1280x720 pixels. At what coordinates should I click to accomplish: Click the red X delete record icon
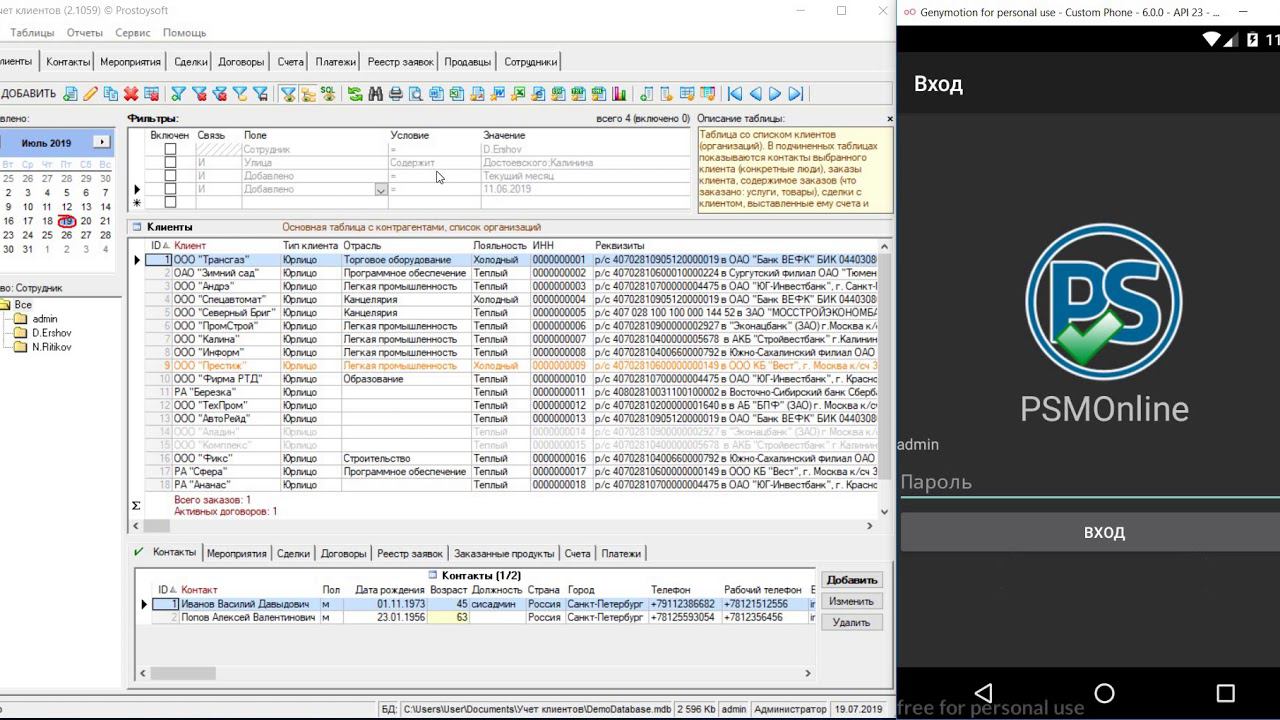(131, 94)
